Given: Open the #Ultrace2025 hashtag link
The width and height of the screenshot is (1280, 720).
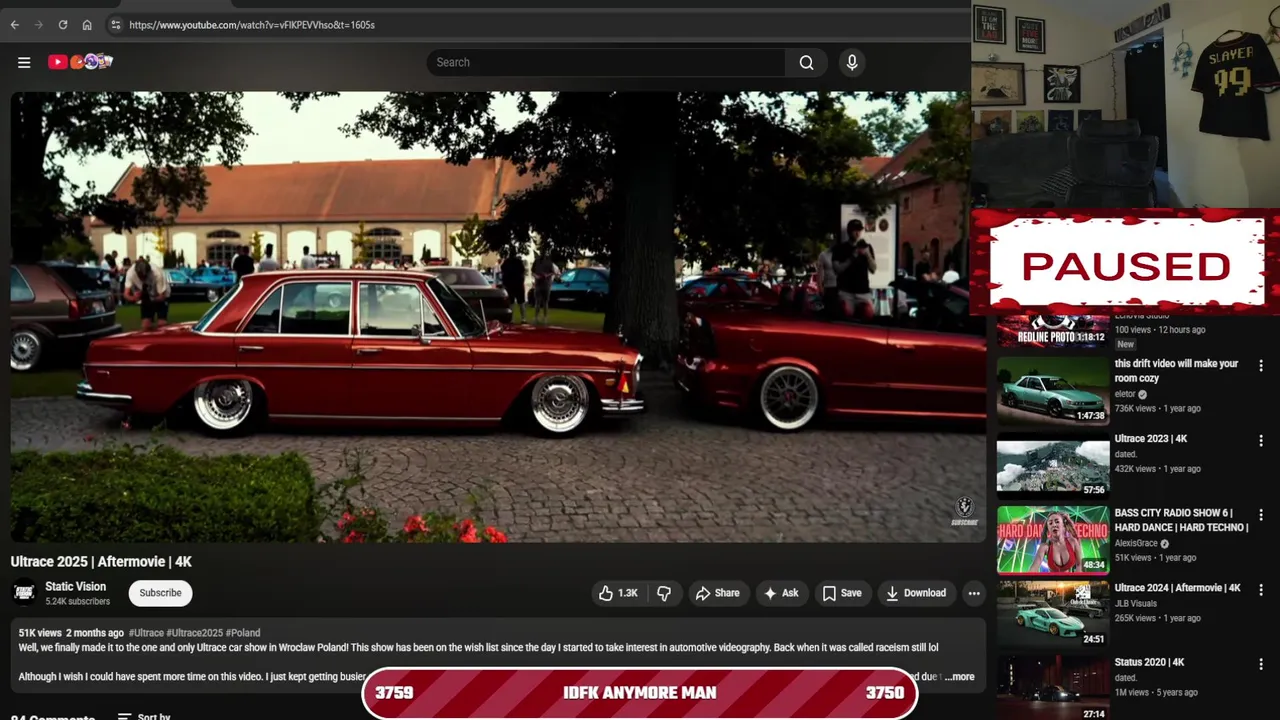Looking at the screenshot, I should coord(194,633).
